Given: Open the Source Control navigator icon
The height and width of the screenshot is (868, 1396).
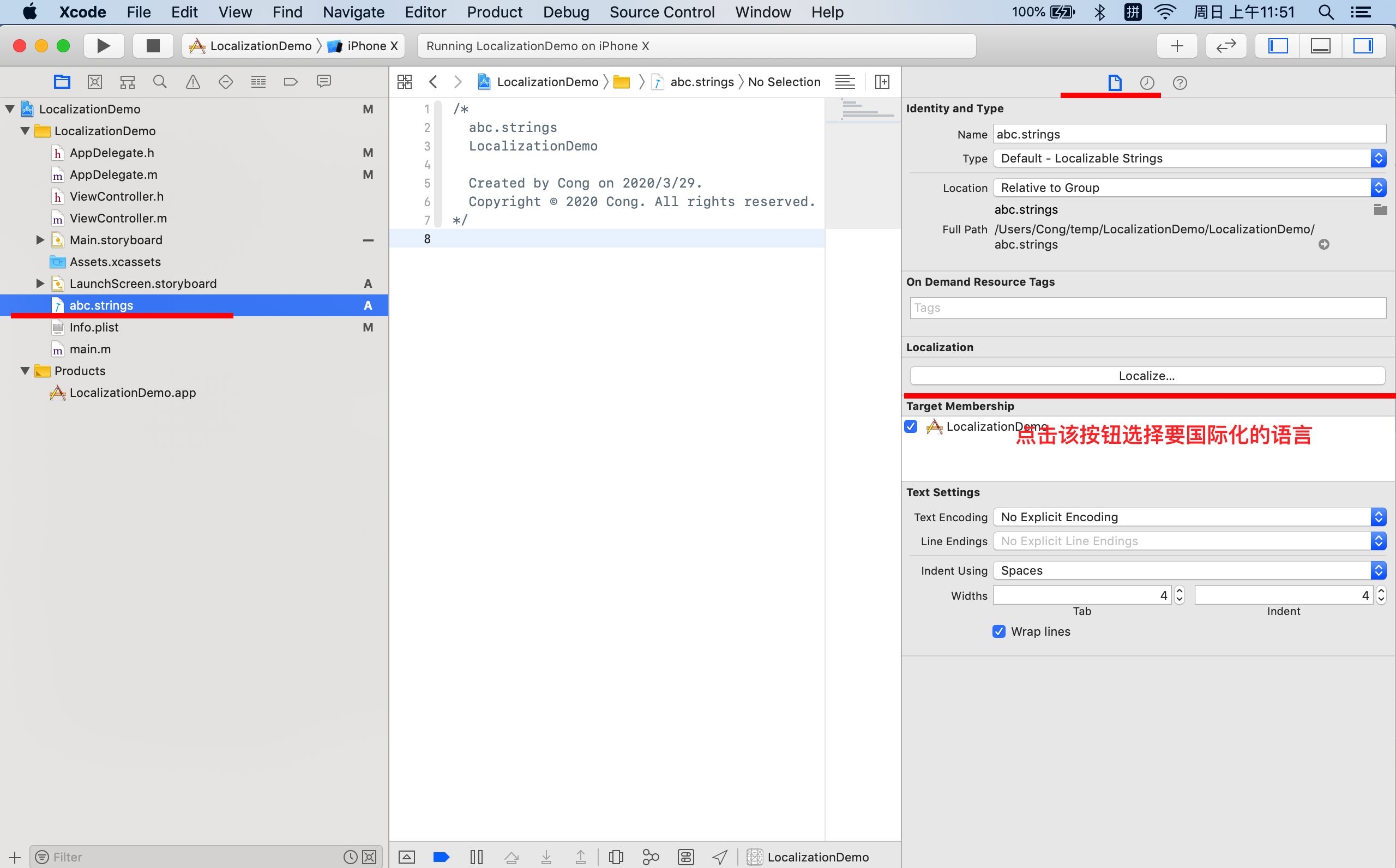Looking at the screenshot, I should click(x=95, y=82).
